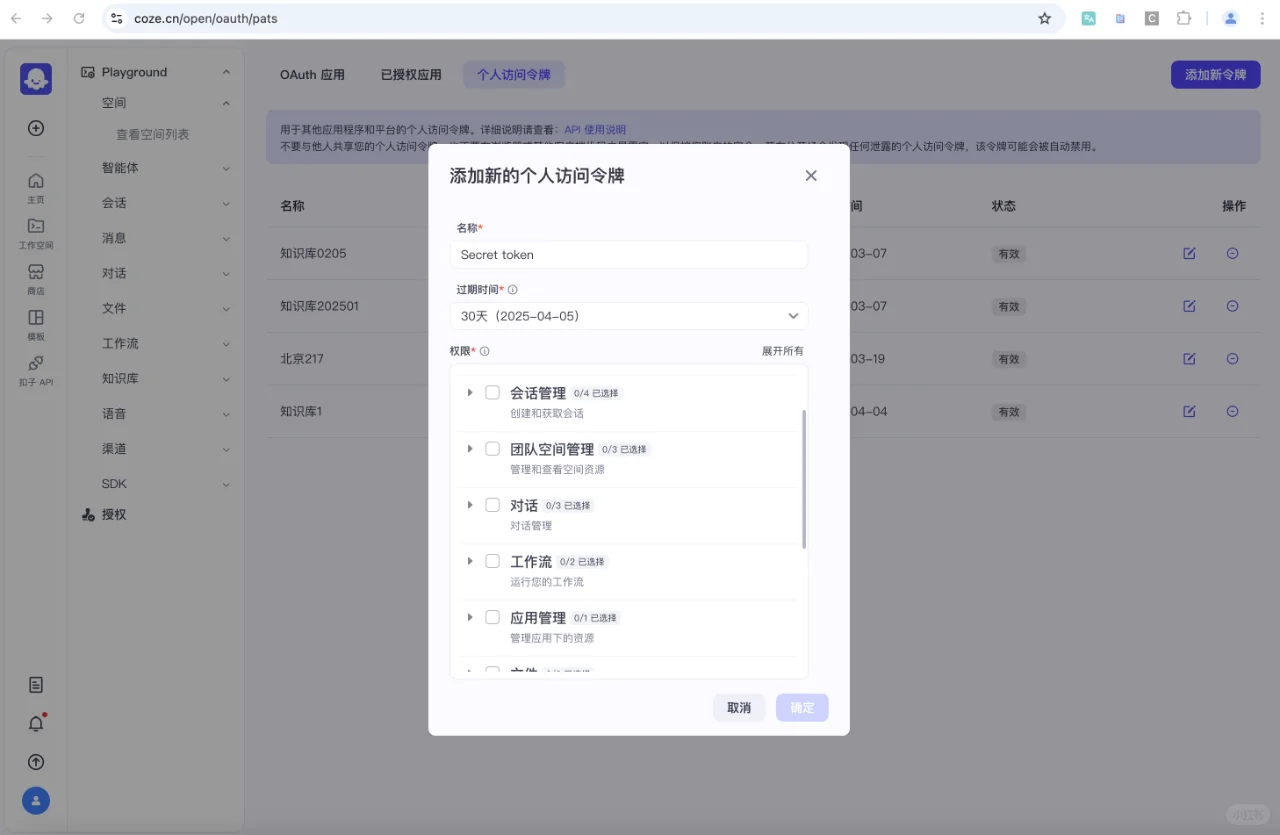Click the plus create icon in left rail
The height and width of the screenshot is (835, 1280).
tap(36, 128)
